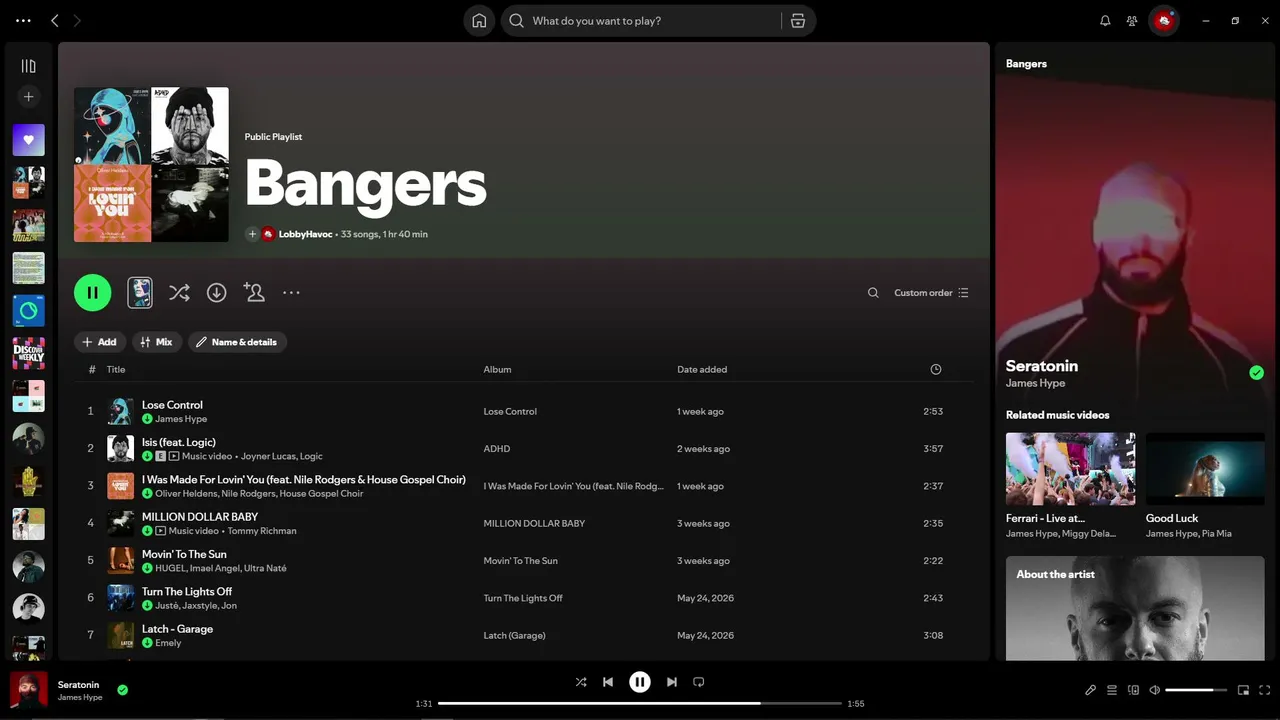The width and height of the screenshot is (1280, 720).
Task: Open the Your Library panel icon
Action: pos(28,66)
